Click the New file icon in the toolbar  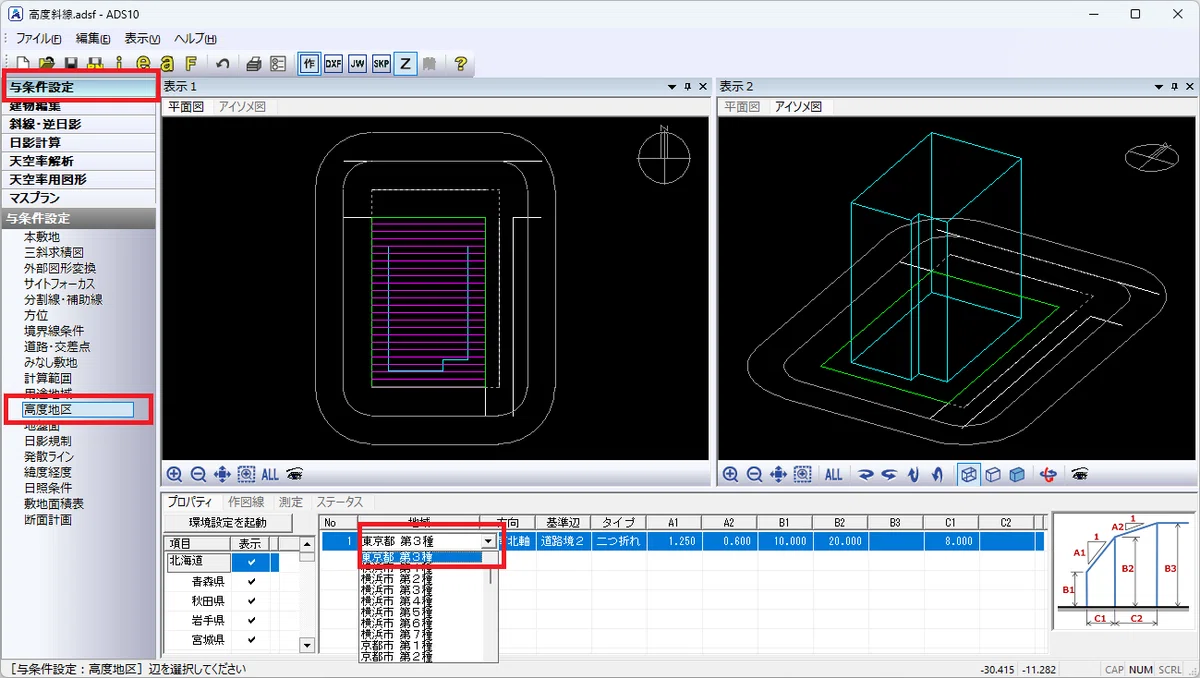point(25,63)
